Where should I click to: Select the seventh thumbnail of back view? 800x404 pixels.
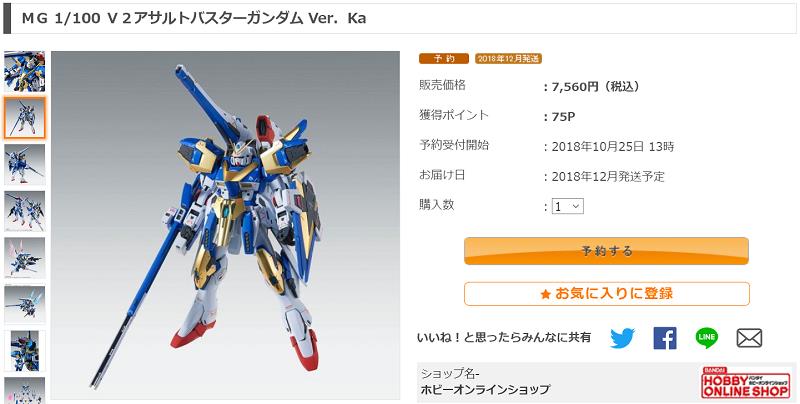[x=24, y=351]
